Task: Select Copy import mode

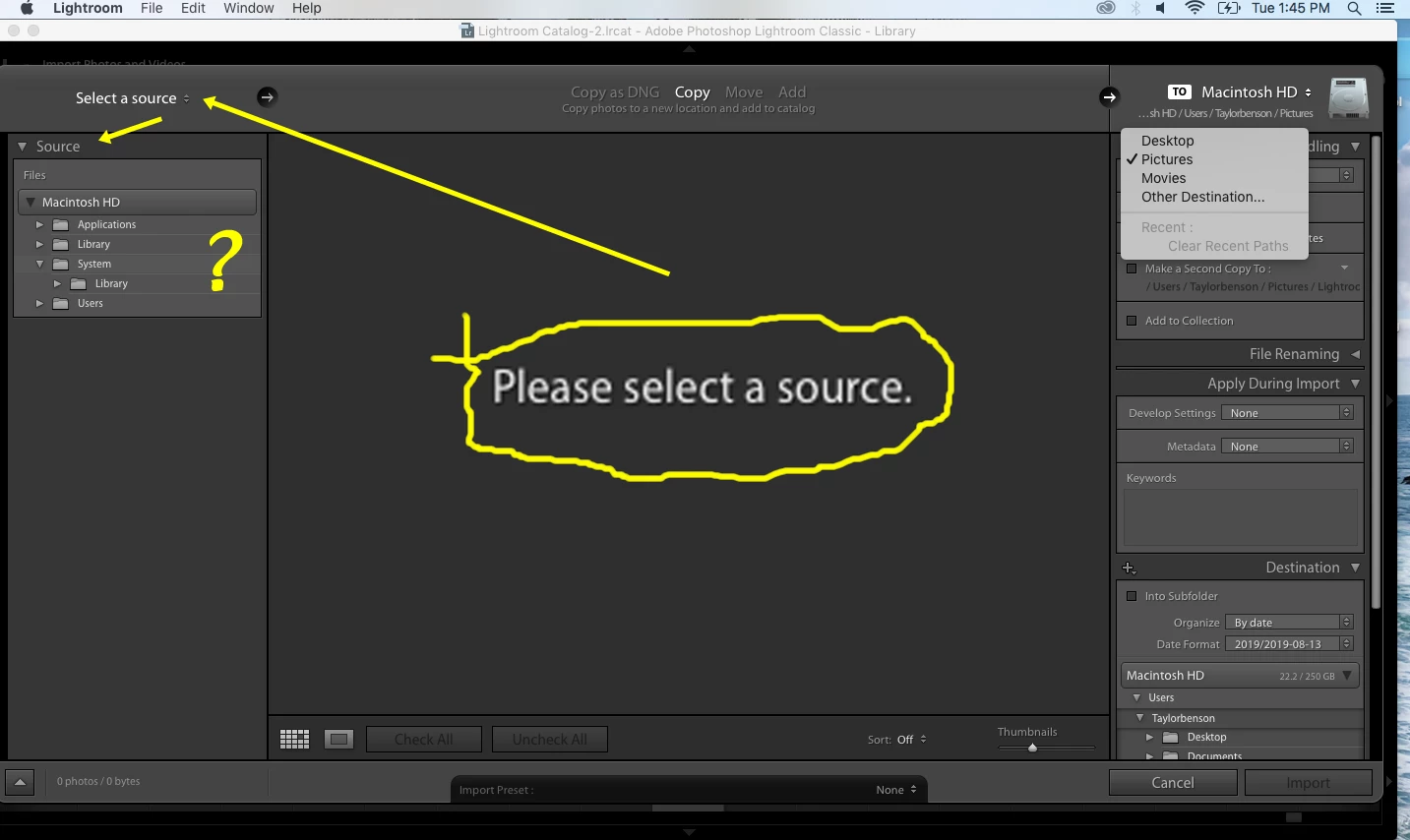Action: coord(693,92)
